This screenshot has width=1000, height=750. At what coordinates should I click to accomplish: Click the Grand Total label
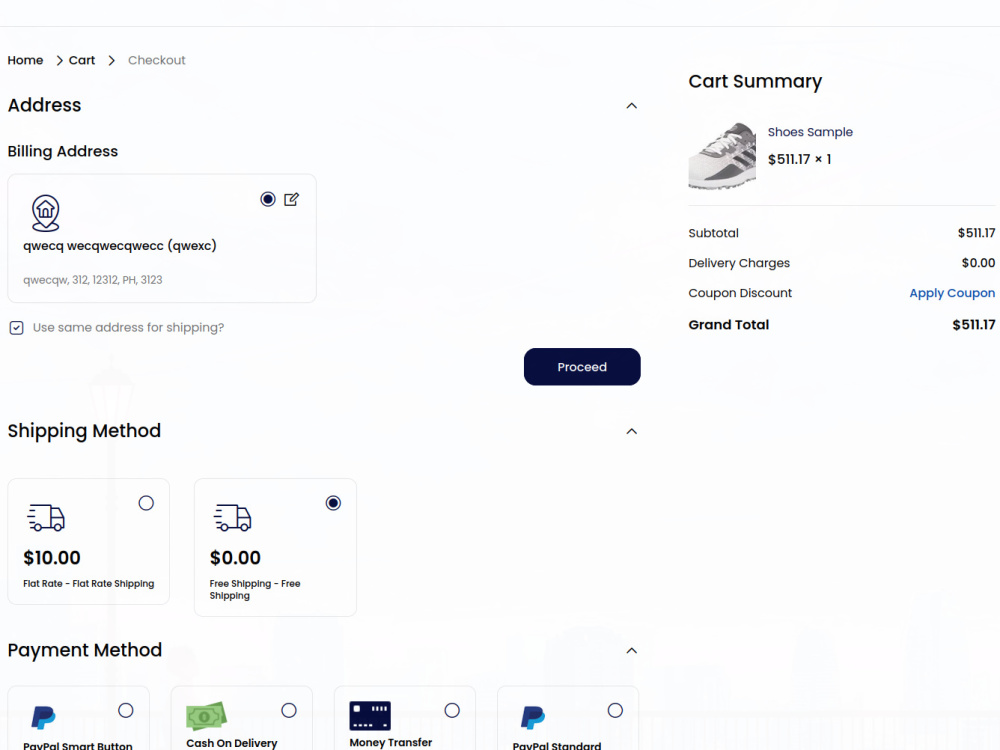click(x=729, y=325)
